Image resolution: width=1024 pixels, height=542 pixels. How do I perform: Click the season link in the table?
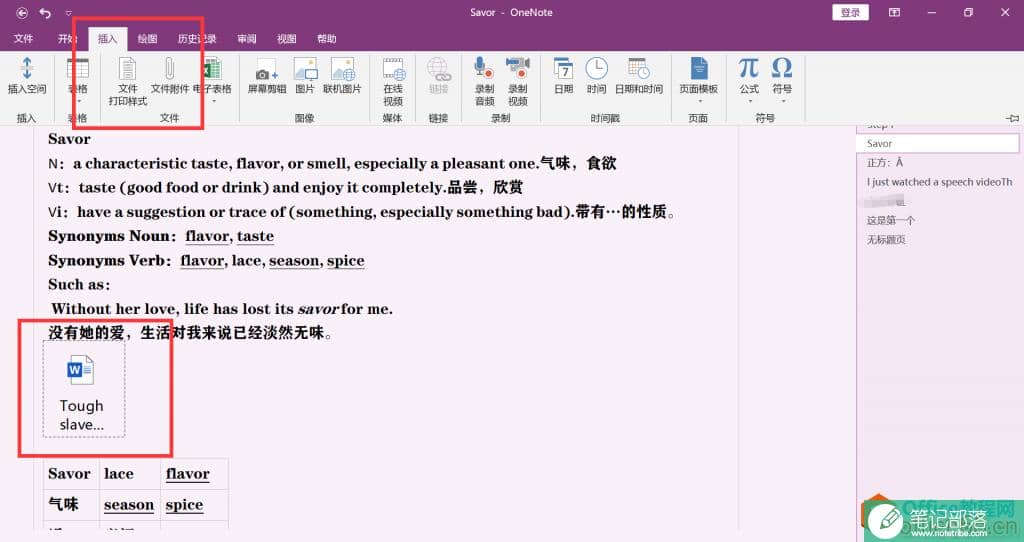click(129, 505)
